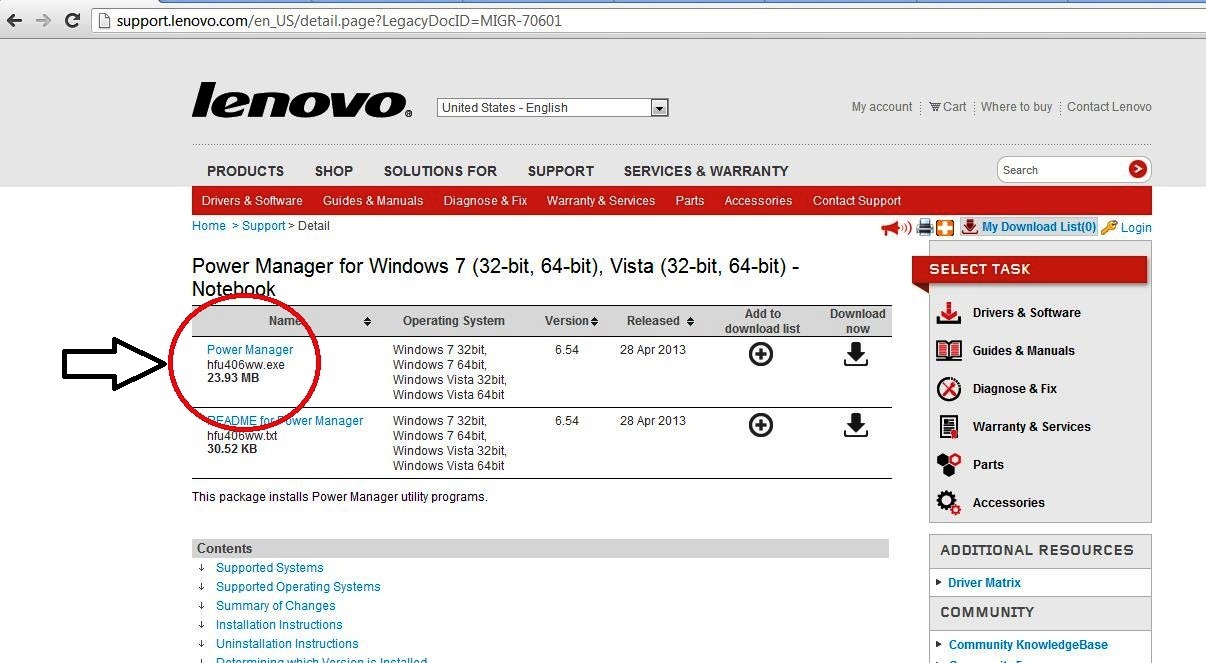The width and height of the screenshot is (1206, 663).
Task: Open My Download List(0) link
Action: pos(1039,227)
